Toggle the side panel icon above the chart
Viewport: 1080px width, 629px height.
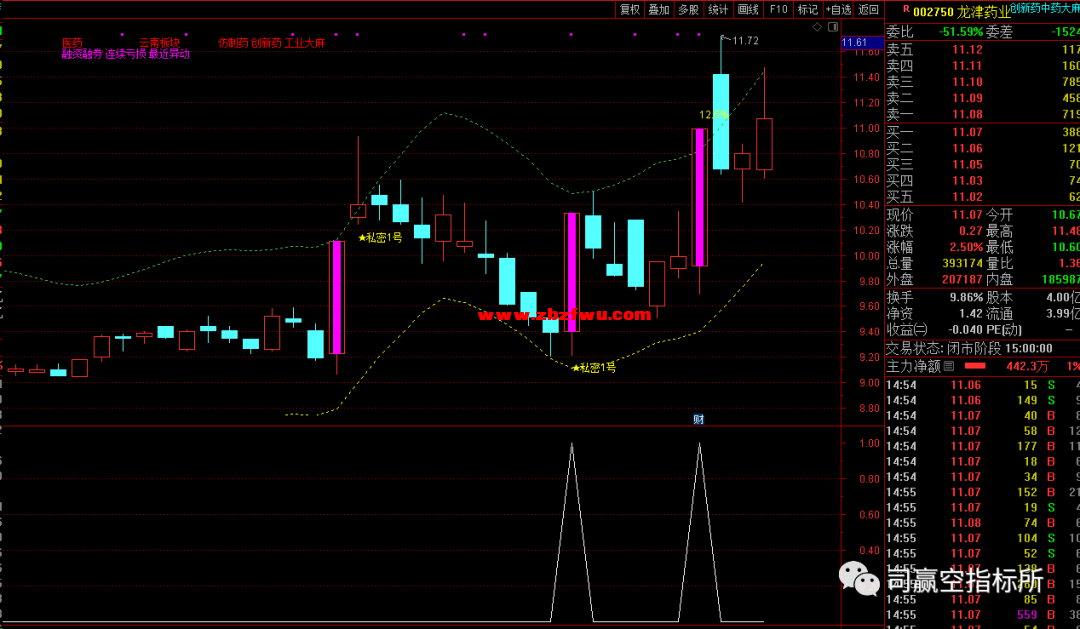coord(833,27)
